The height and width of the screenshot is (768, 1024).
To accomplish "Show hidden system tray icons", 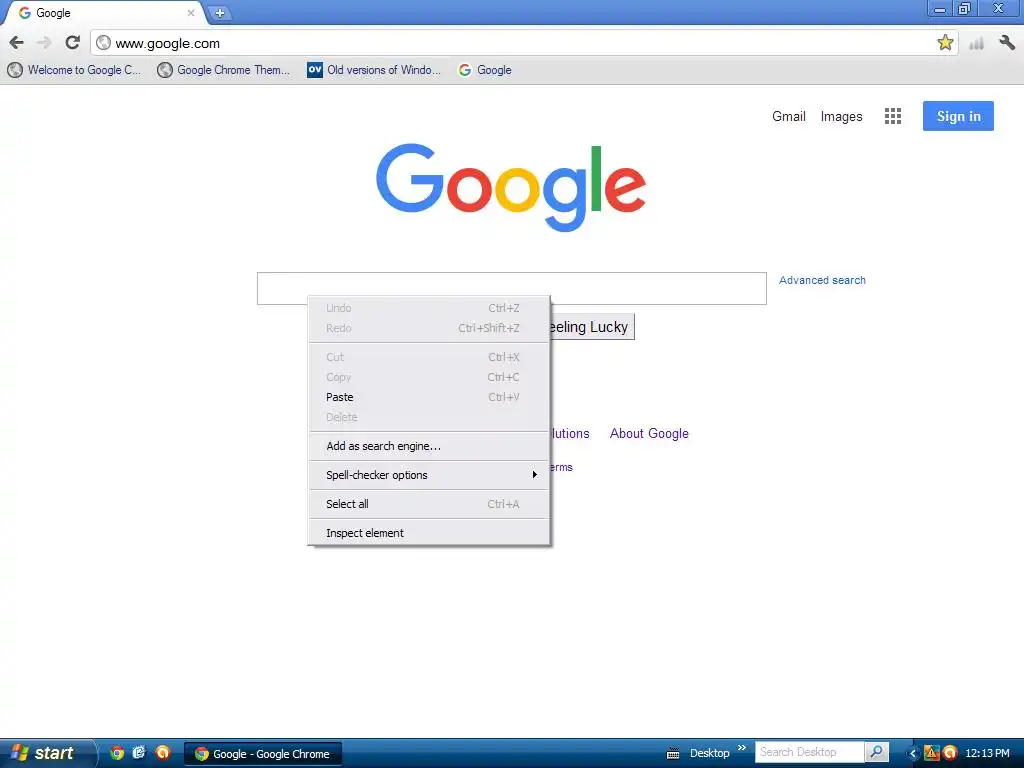I will (913, 753).
